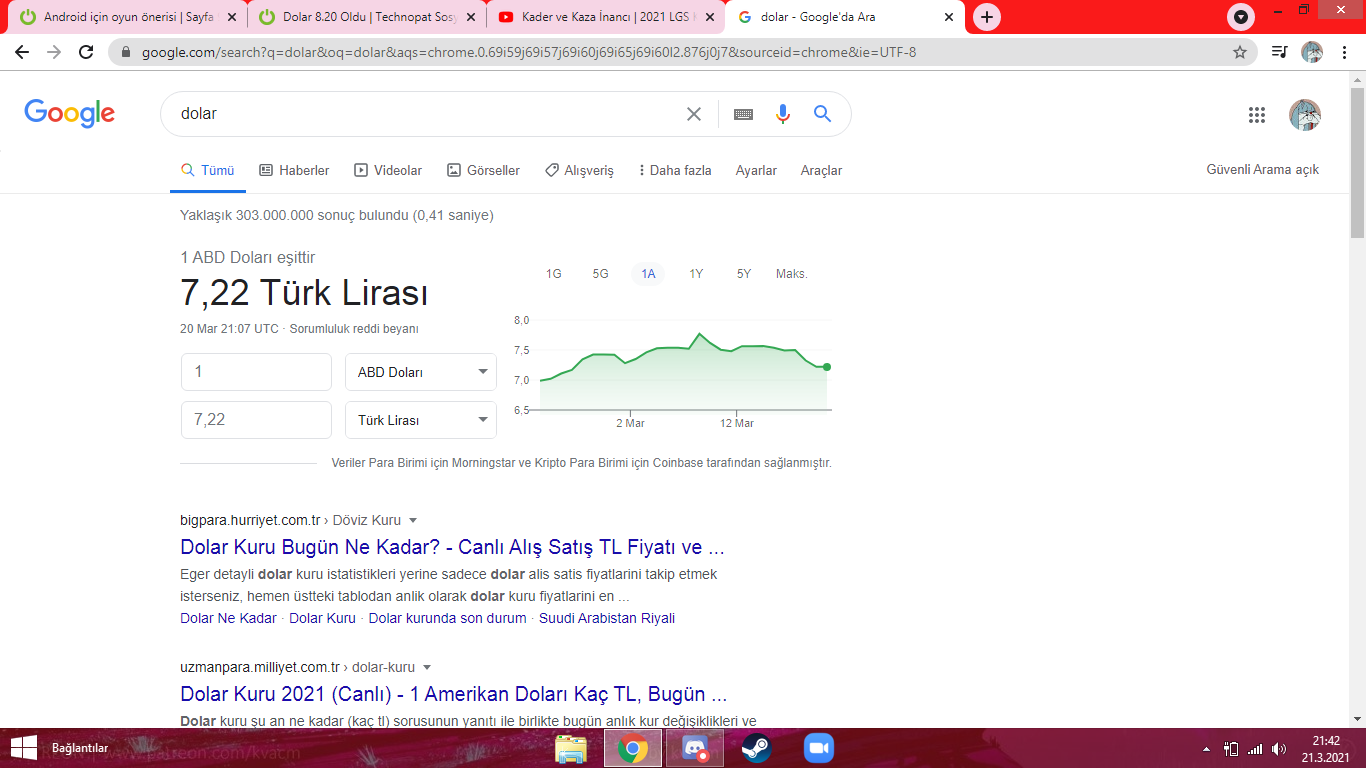The height and width of the screenshot is (768, 1366).
Task: Open the Chrome tab search dropdown
Action: pyautogui.click(x=1241, y=17)
